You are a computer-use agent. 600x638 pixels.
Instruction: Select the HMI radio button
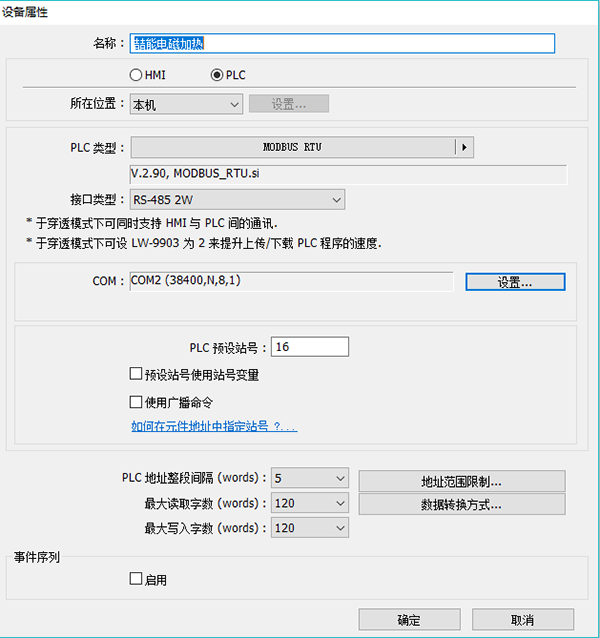point(137,75)
